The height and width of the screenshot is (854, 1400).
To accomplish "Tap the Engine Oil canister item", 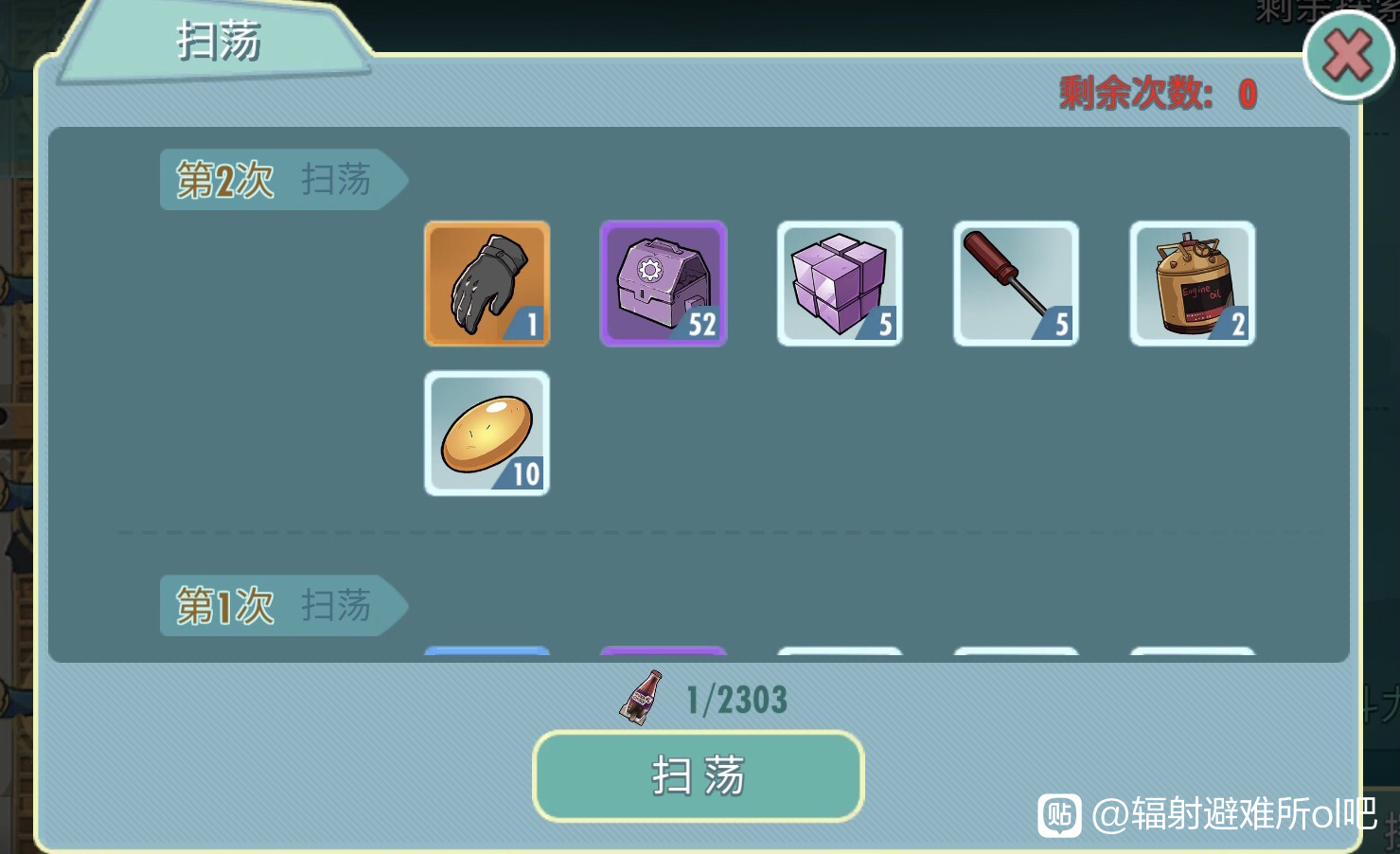I will click(x=1192, y=283).
